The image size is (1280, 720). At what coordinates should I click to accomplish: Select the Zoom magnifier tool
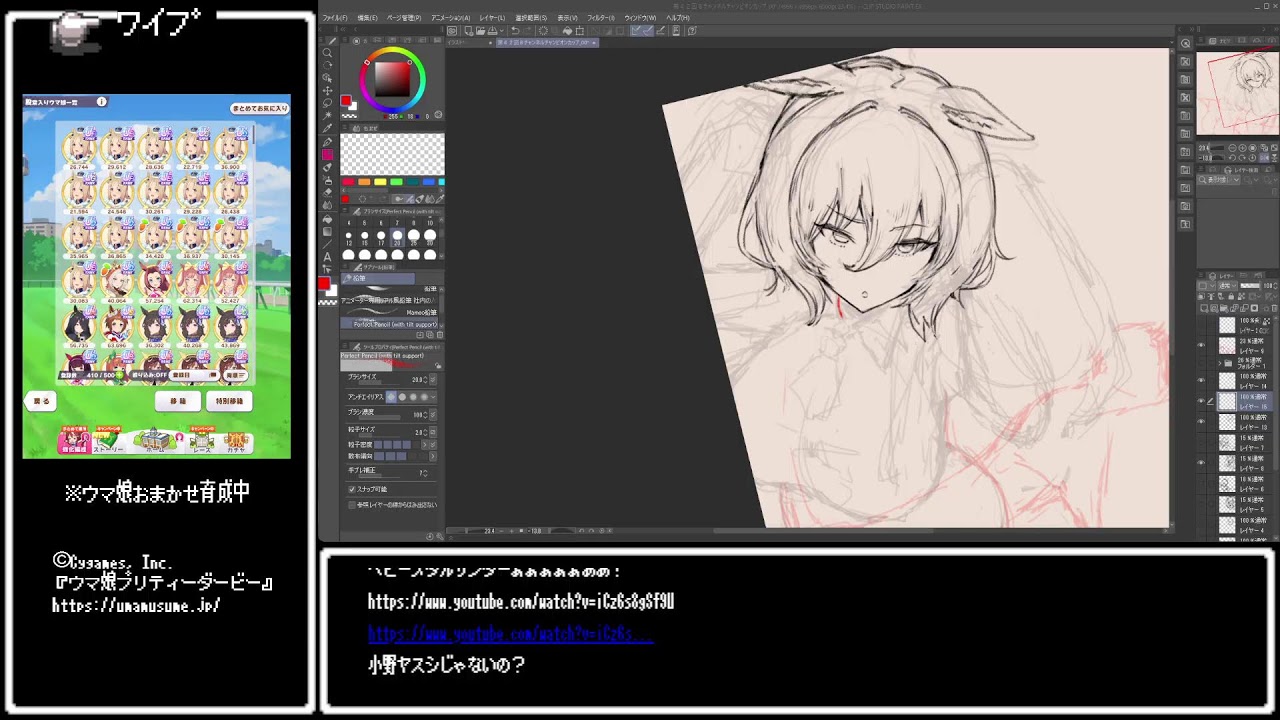point(327,53)
